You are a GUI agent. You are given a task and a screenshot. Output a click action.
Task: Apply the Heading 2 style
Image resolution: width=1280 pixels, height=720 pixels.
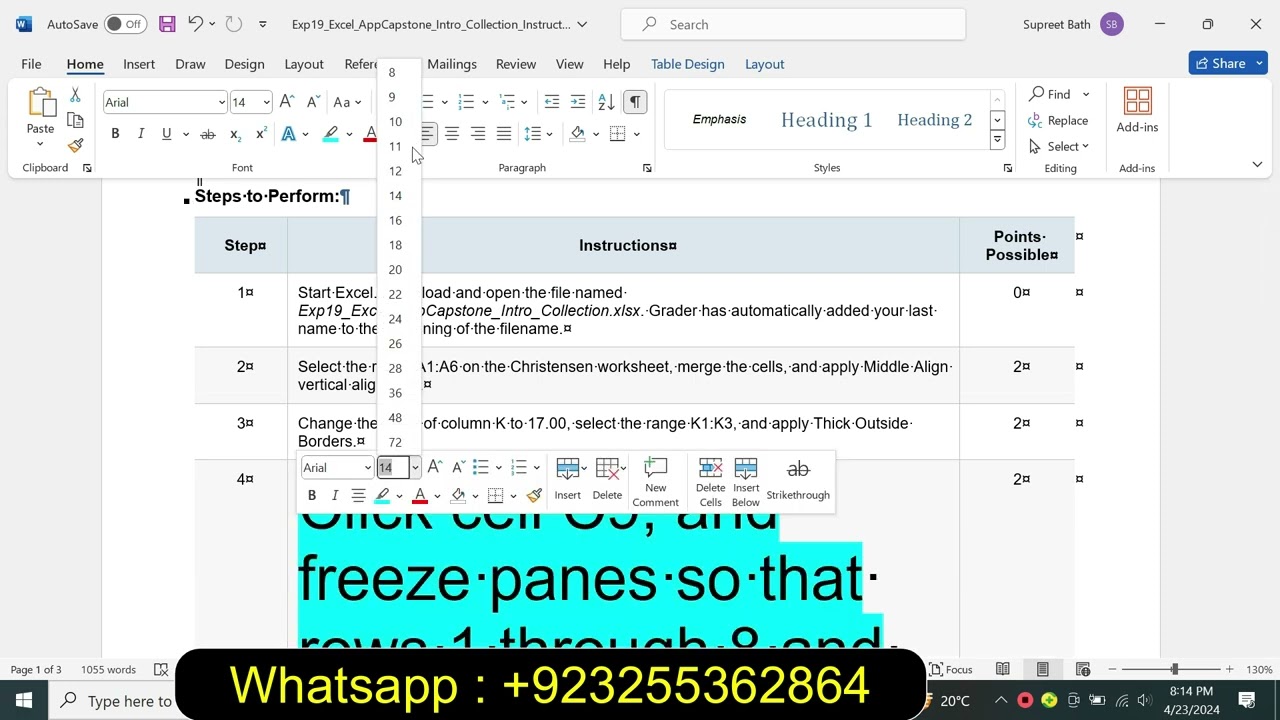coord(934,120)
